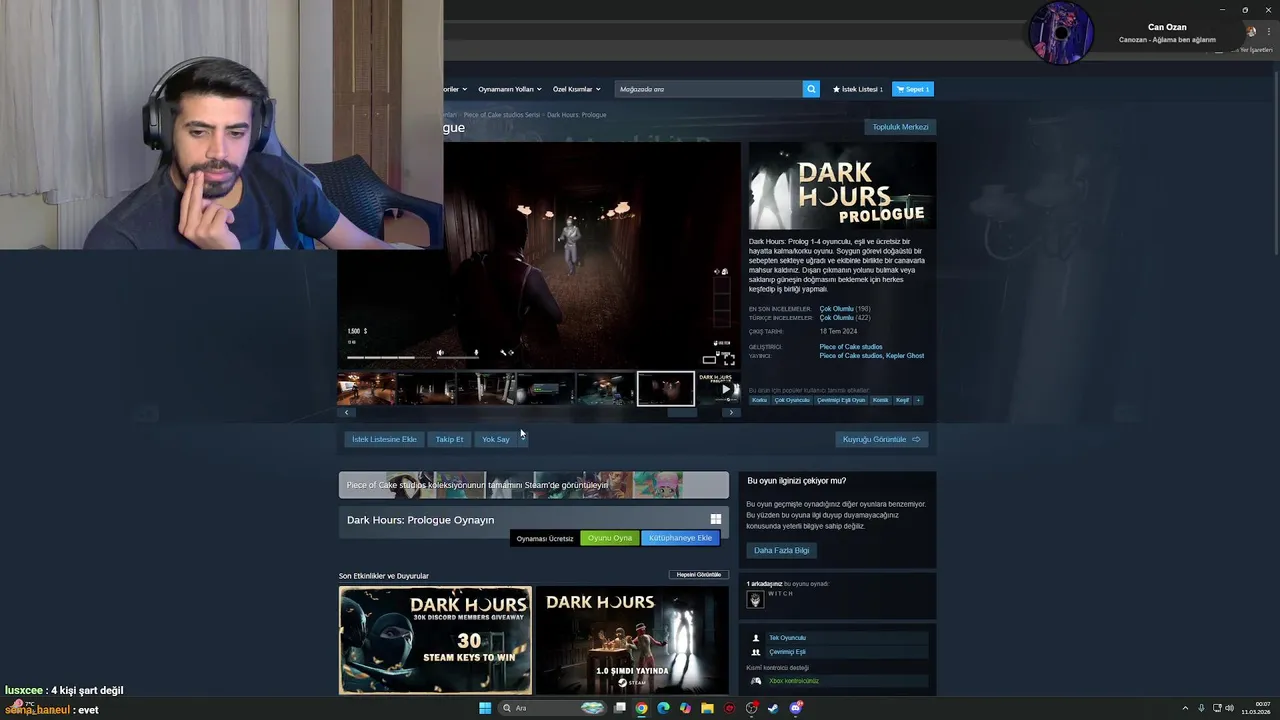Open Piece of Cake studios collection banner
Screen dimensions: 1280x720
[x=534, y=485]
